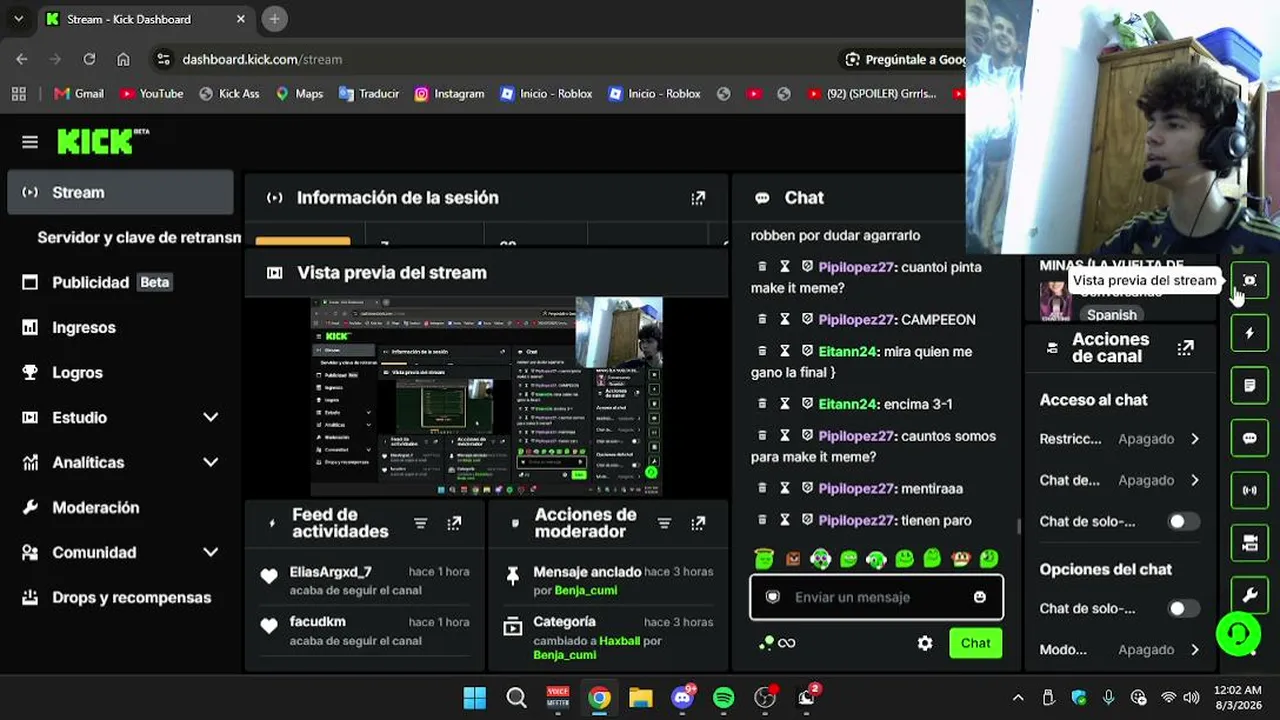The image size is (1280, 720).
Task: Filter the Feed de actividades list
Action: pos(421,523)
